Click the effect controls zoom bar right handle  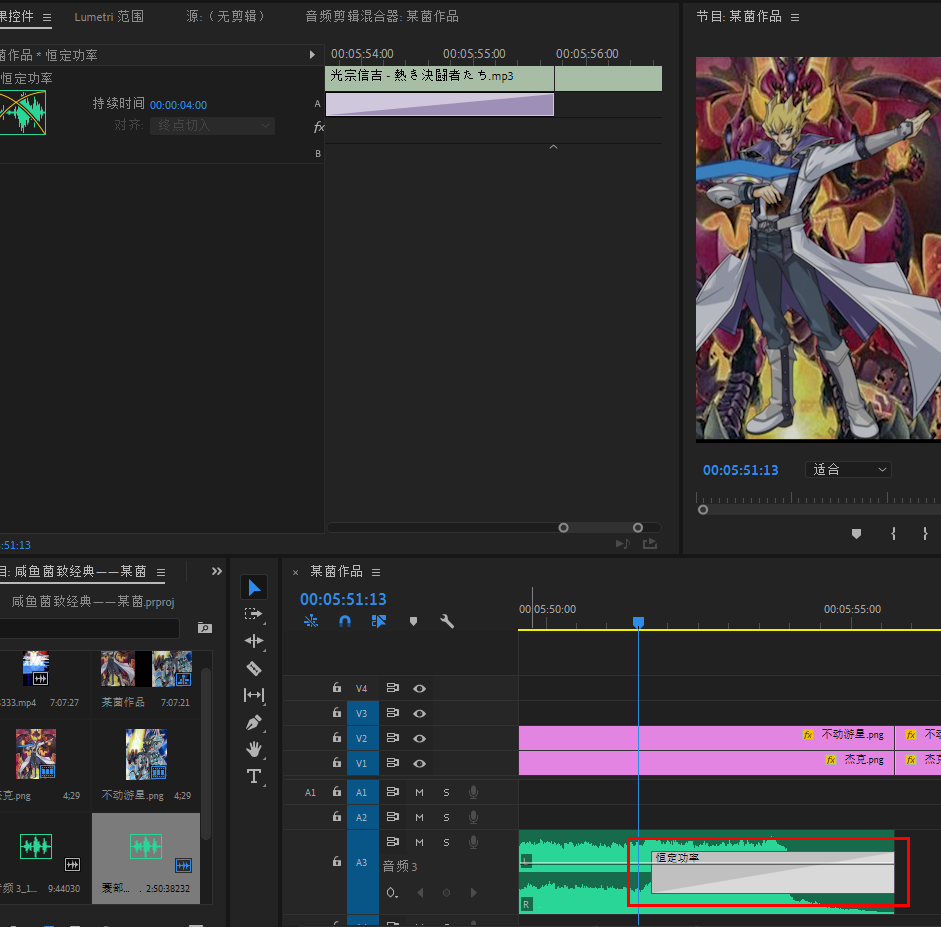coord(638,527)
